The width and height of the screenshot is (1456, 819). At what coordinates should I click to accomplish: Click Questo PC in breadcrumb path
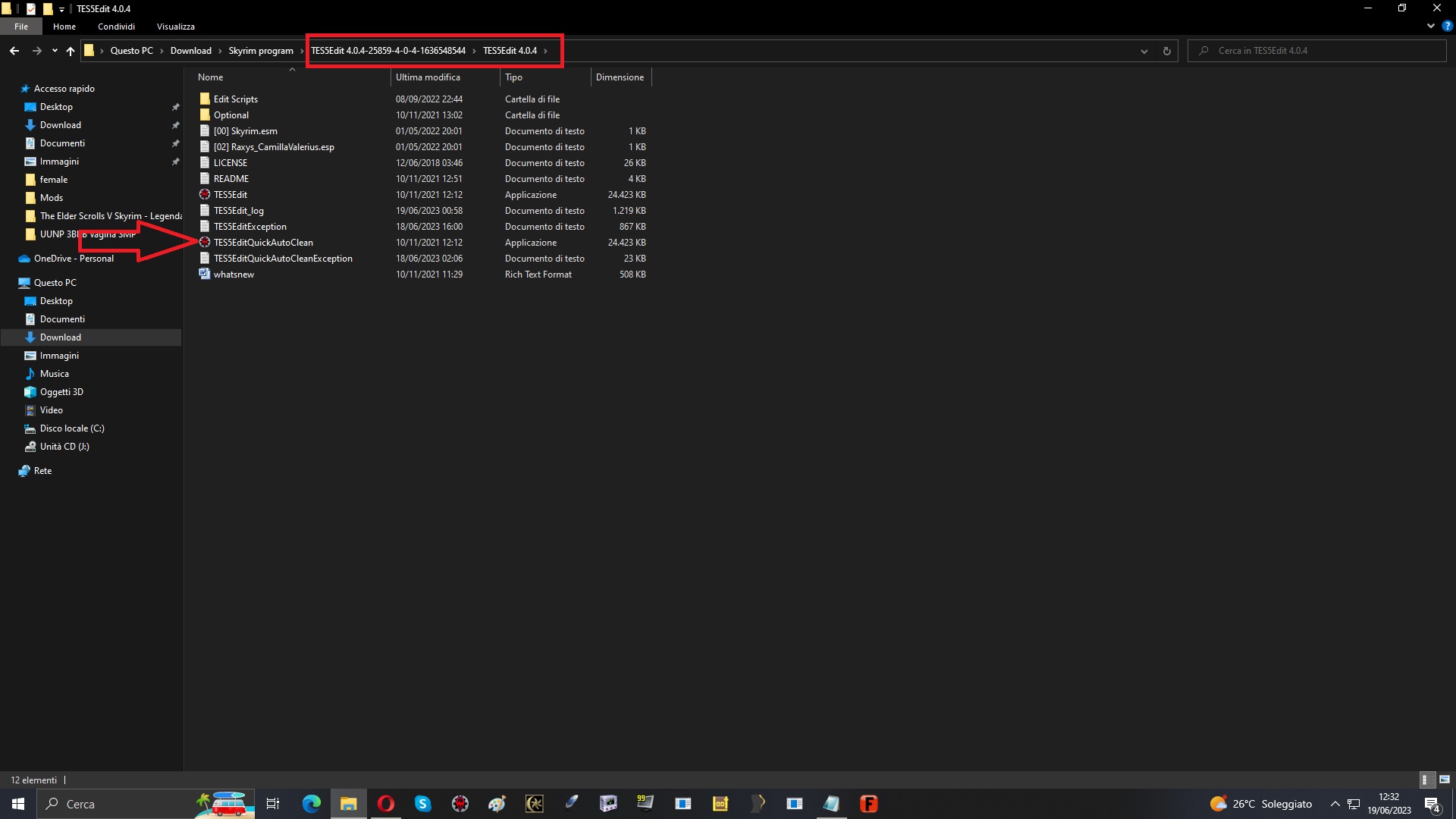(131, 51)
